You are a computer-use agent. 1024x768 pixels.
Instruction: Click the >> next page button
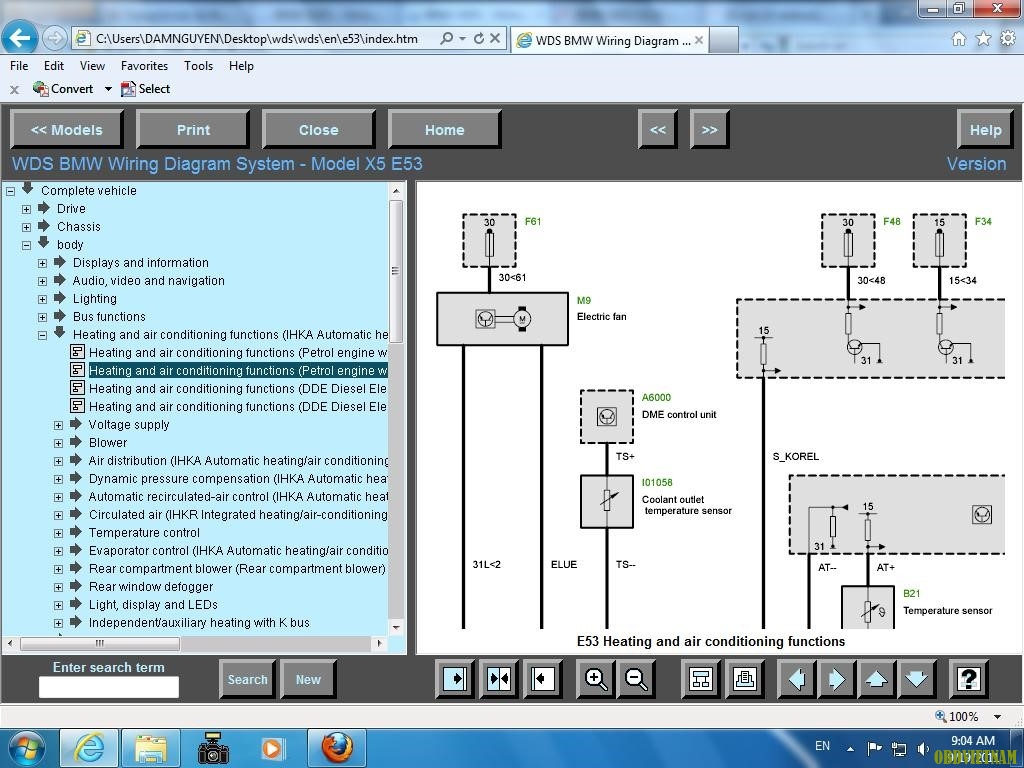(x=709, y=129)
